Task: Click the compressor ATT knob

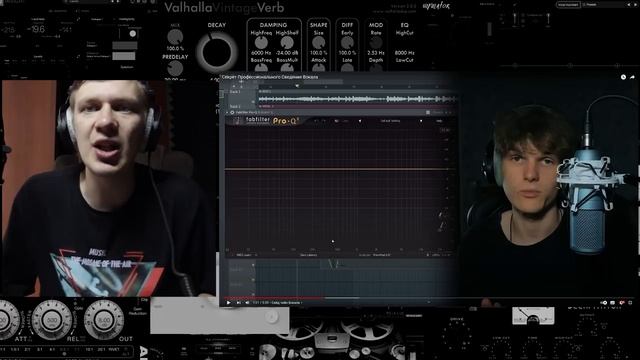Action: coord(9,320)
